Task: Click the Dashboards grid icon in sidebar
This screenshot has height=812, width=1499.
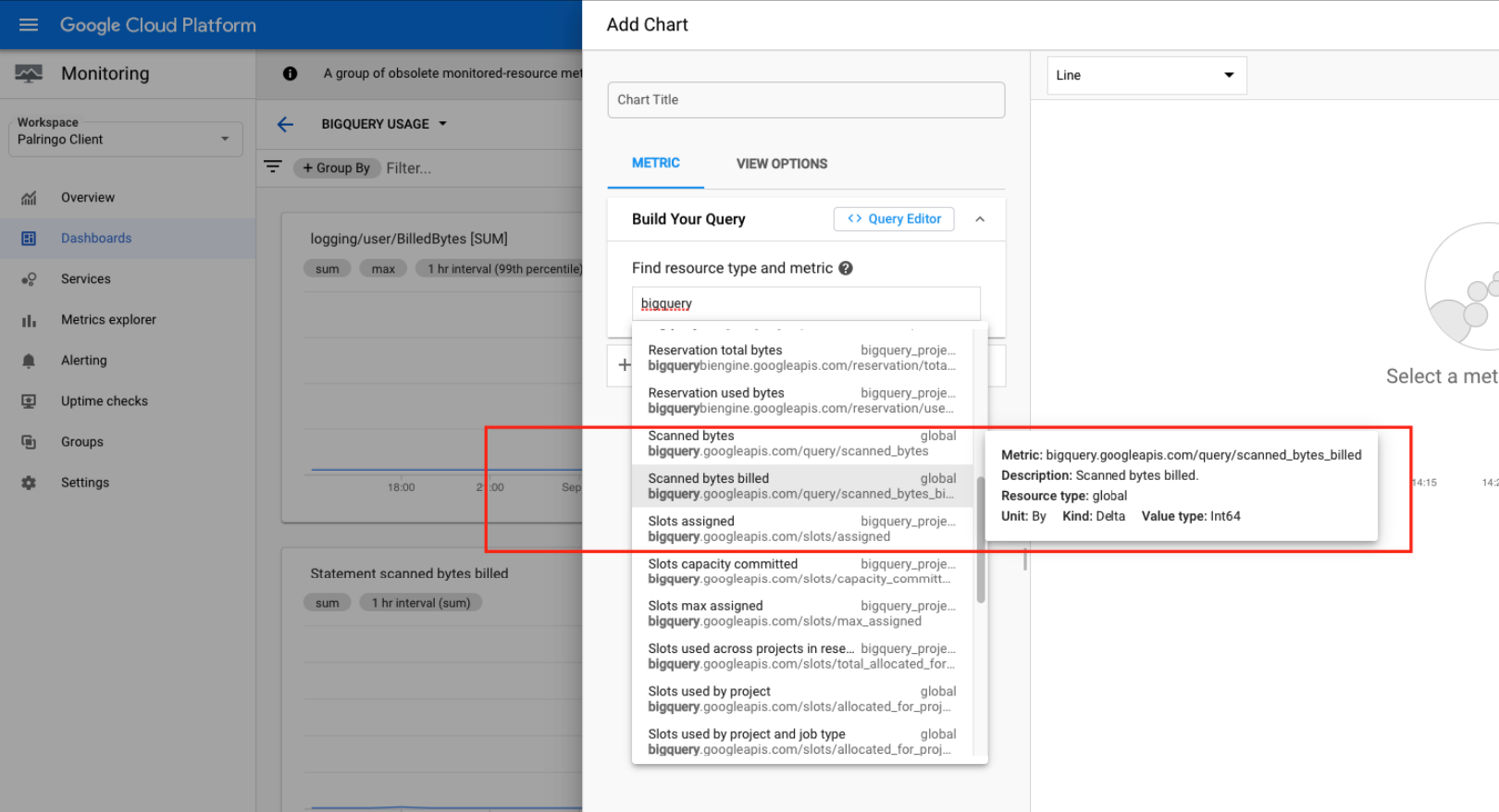Action: pos(29,239)
